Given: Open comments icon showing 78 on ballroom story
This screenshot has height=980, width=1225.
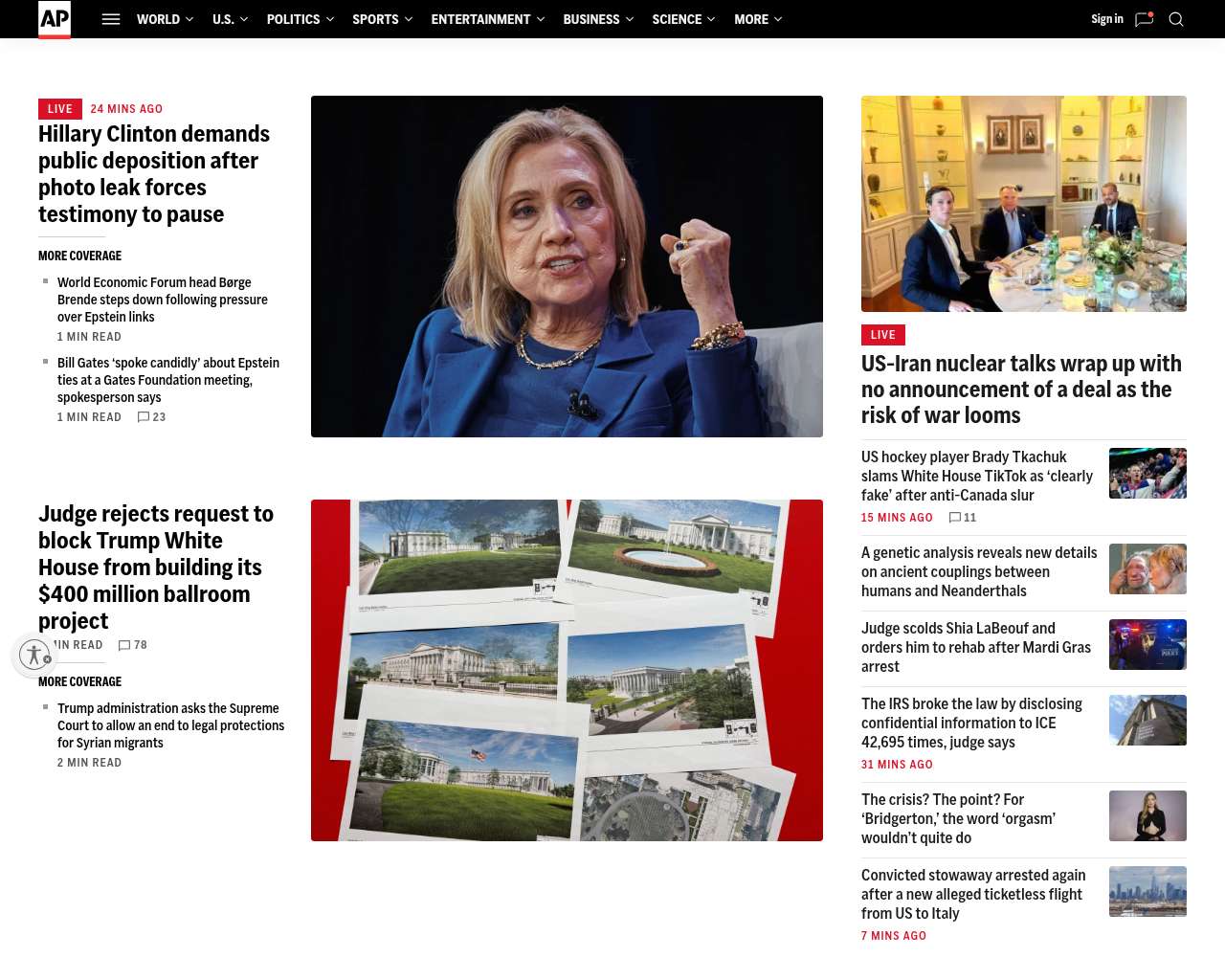Looking at the screenshot, I should pyautogui.click(x=124, y=646).
